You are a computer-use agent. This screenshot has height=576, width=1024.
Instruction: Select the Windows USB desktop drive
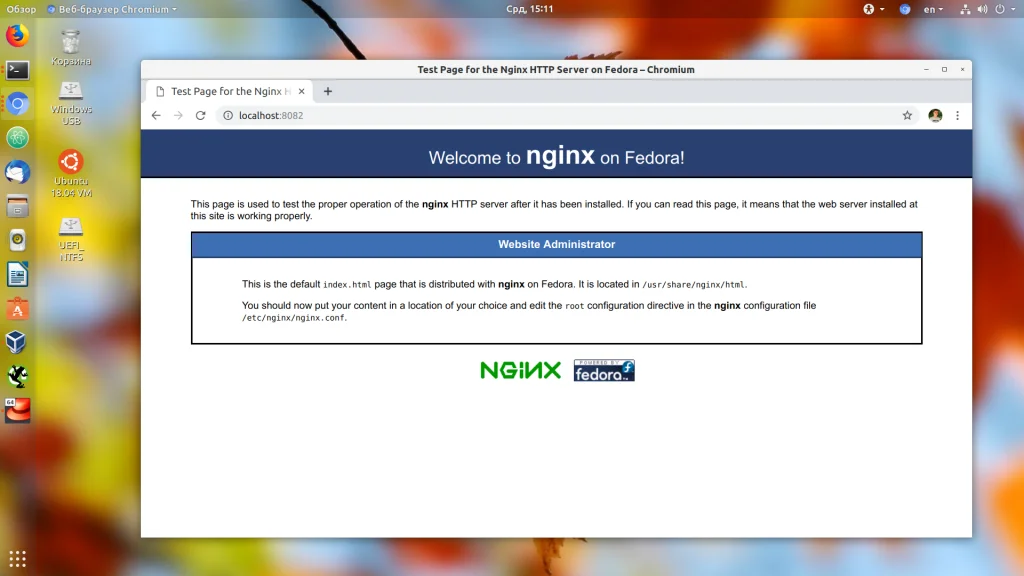pos(71,103)
